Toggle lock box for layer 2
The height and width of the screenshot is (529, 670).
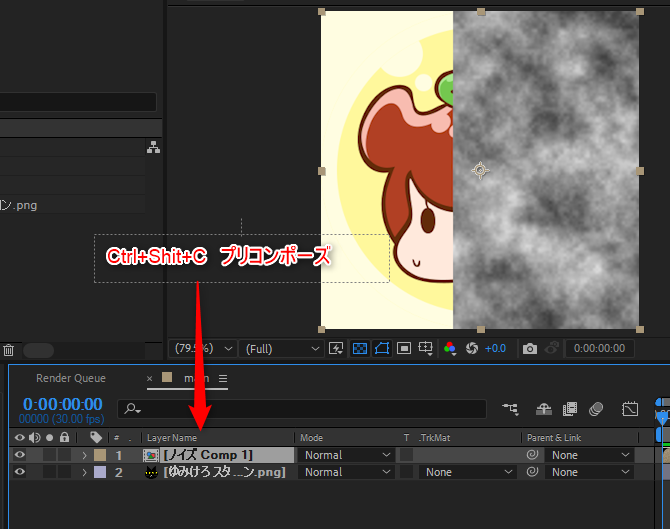[x=65, y=472]
